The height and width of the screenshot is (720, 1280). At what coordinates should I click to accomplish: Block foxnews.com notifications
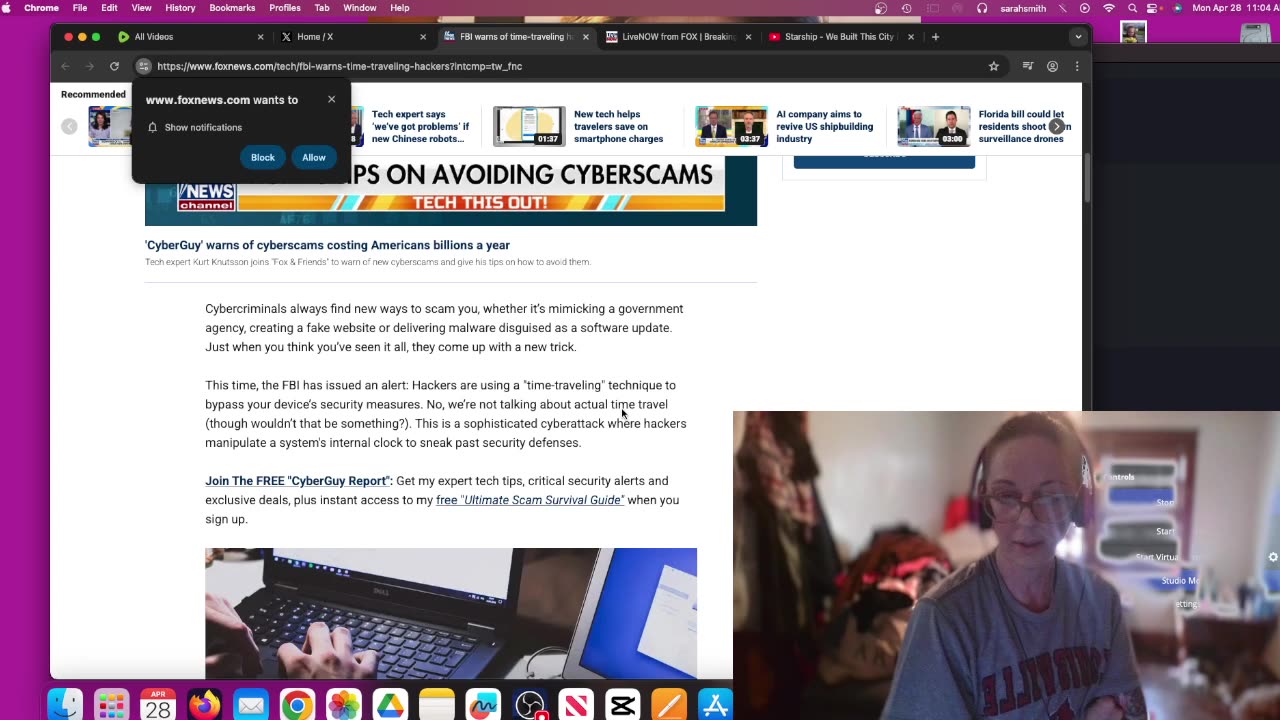(263, 157)
